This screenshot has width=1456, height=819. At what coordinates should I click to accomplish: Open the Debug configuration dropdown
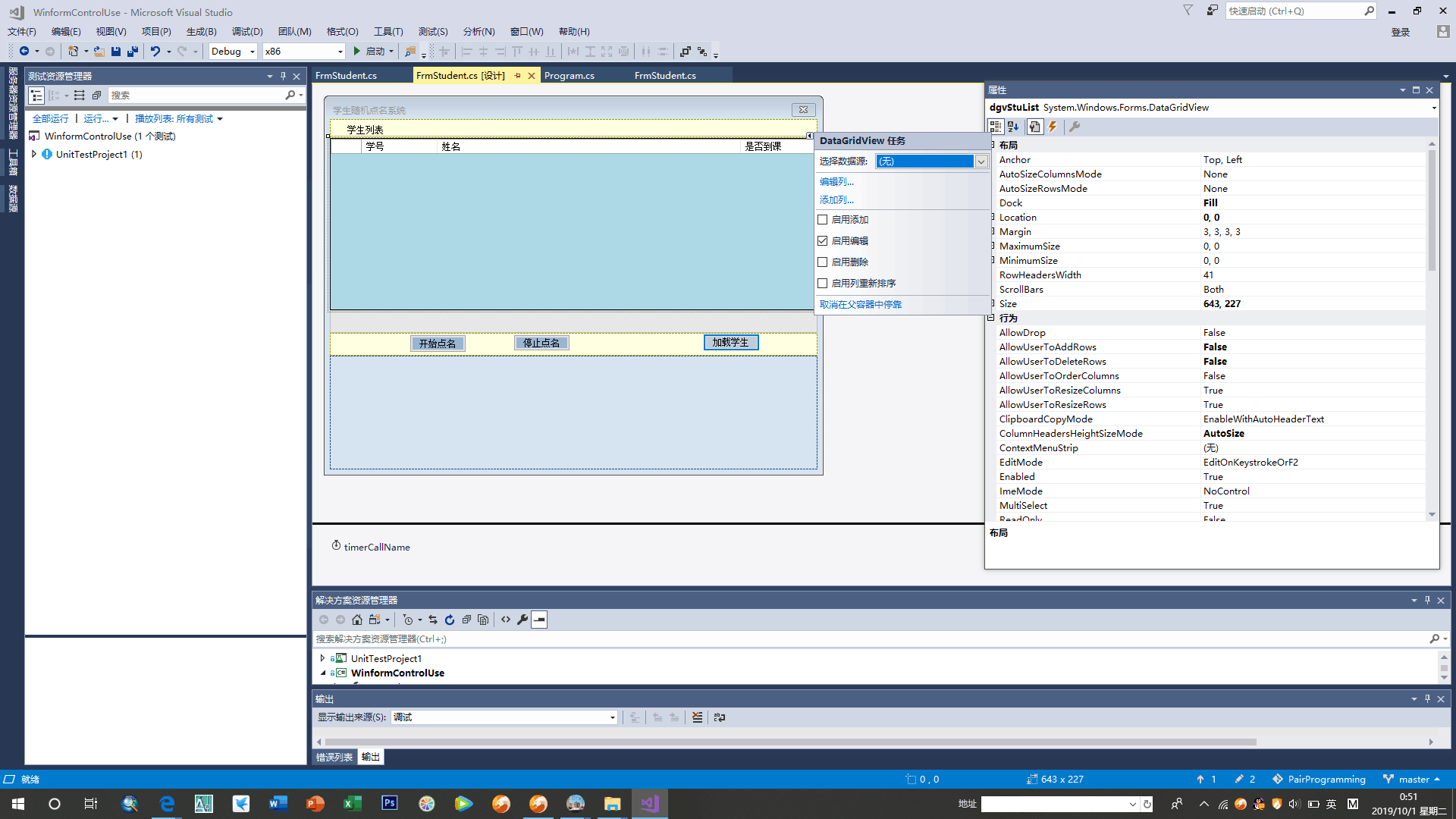[x=252, y=52]
